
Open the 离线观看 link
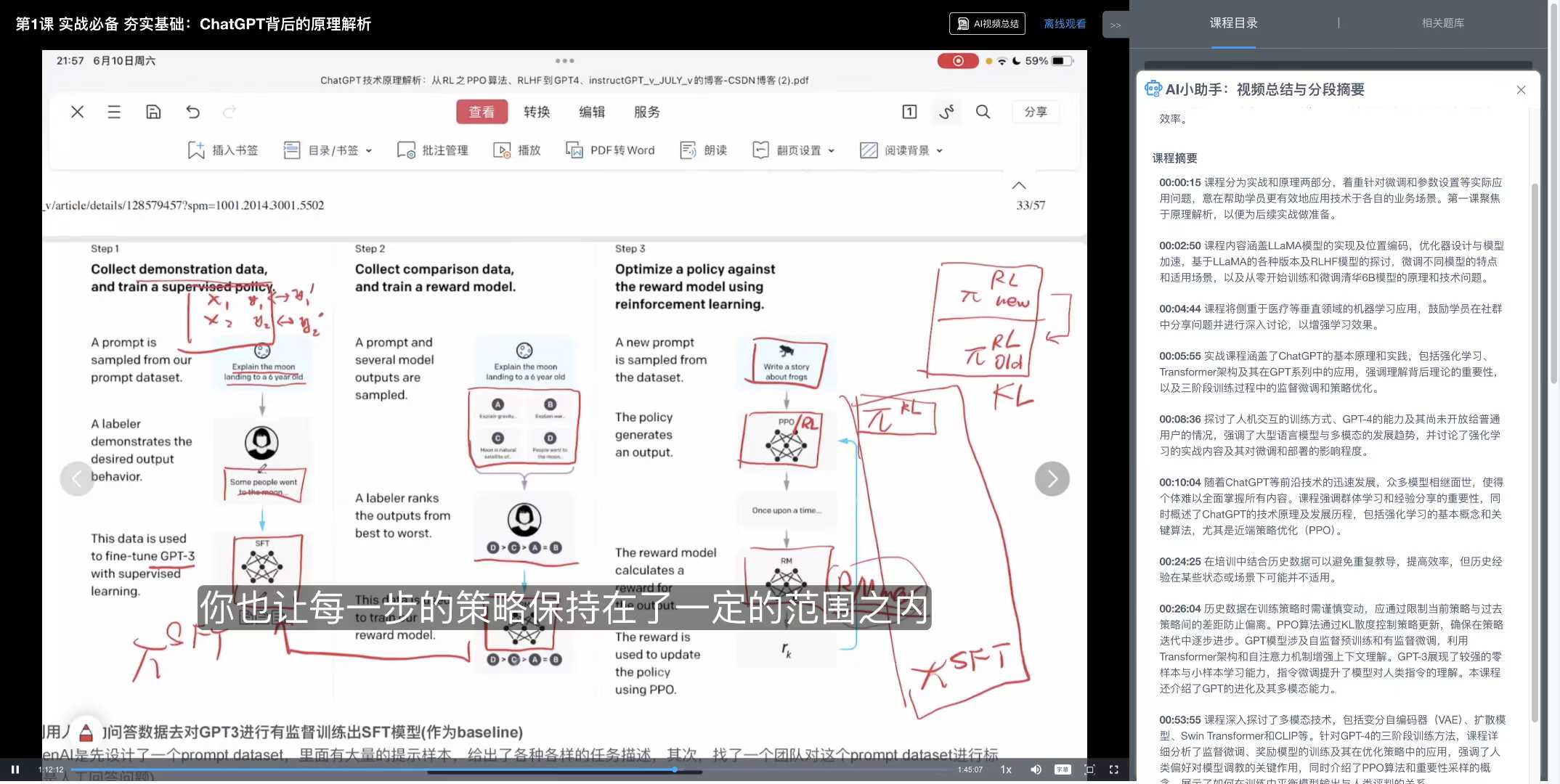click(1065, 23)
